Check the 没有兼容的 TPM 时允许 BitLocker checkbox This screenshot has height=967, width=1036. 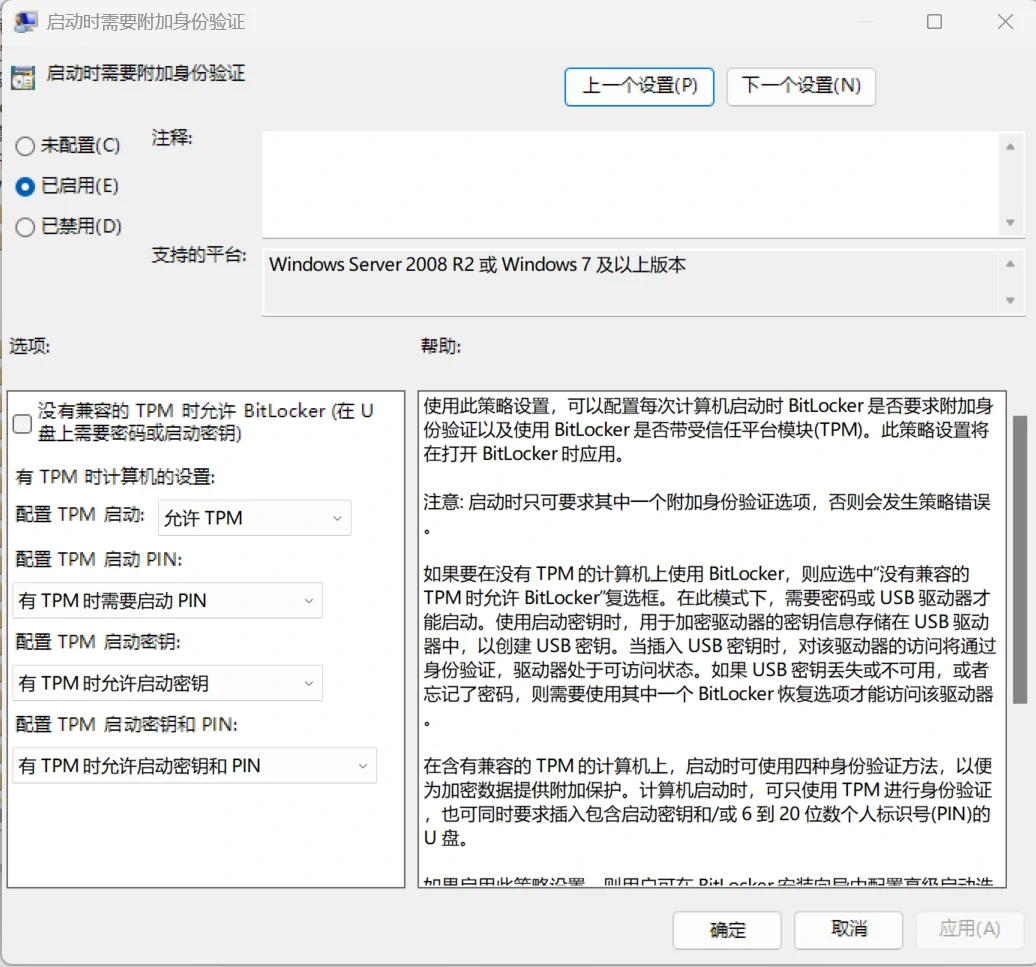tap(22, 423)
